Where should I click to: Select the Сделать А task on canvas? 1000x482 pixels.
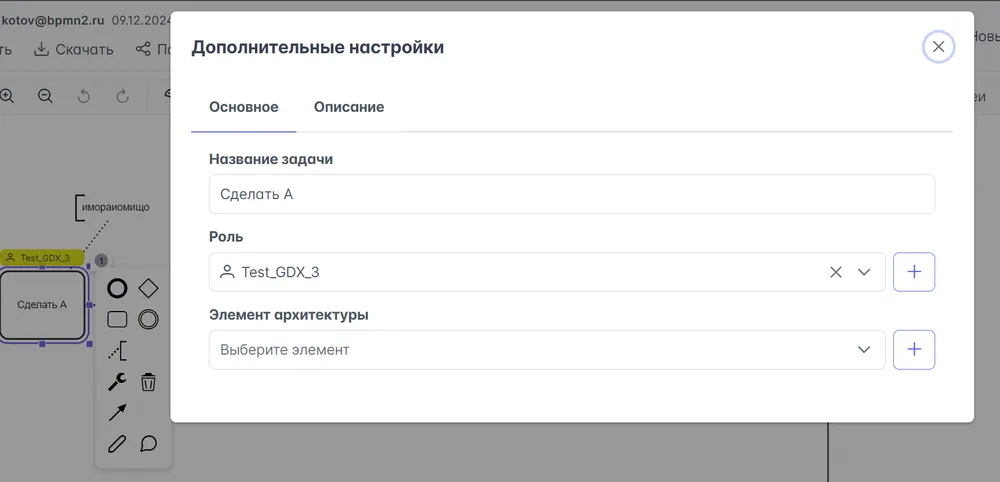point(42,305)
